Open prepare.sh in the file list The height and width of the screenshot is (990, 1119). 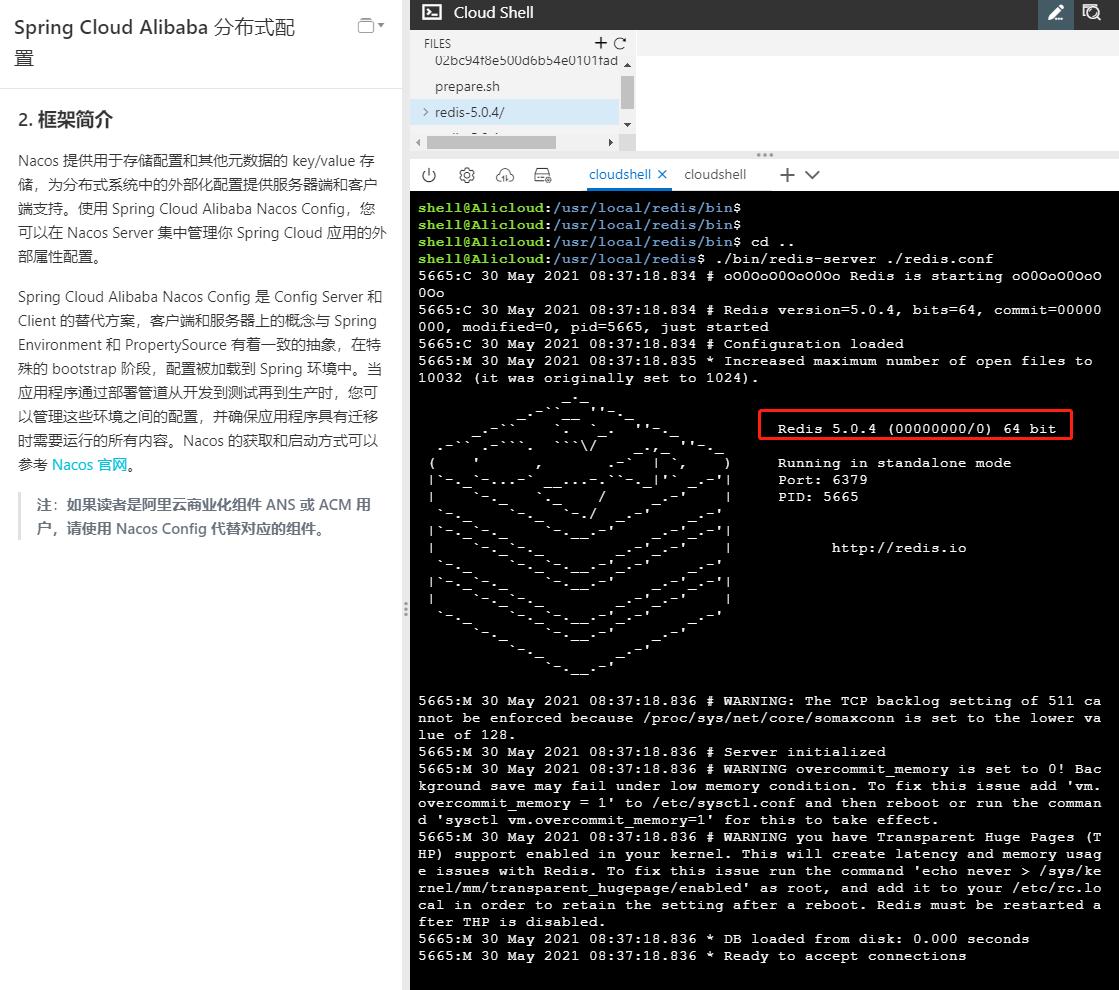tap(467, 86)
